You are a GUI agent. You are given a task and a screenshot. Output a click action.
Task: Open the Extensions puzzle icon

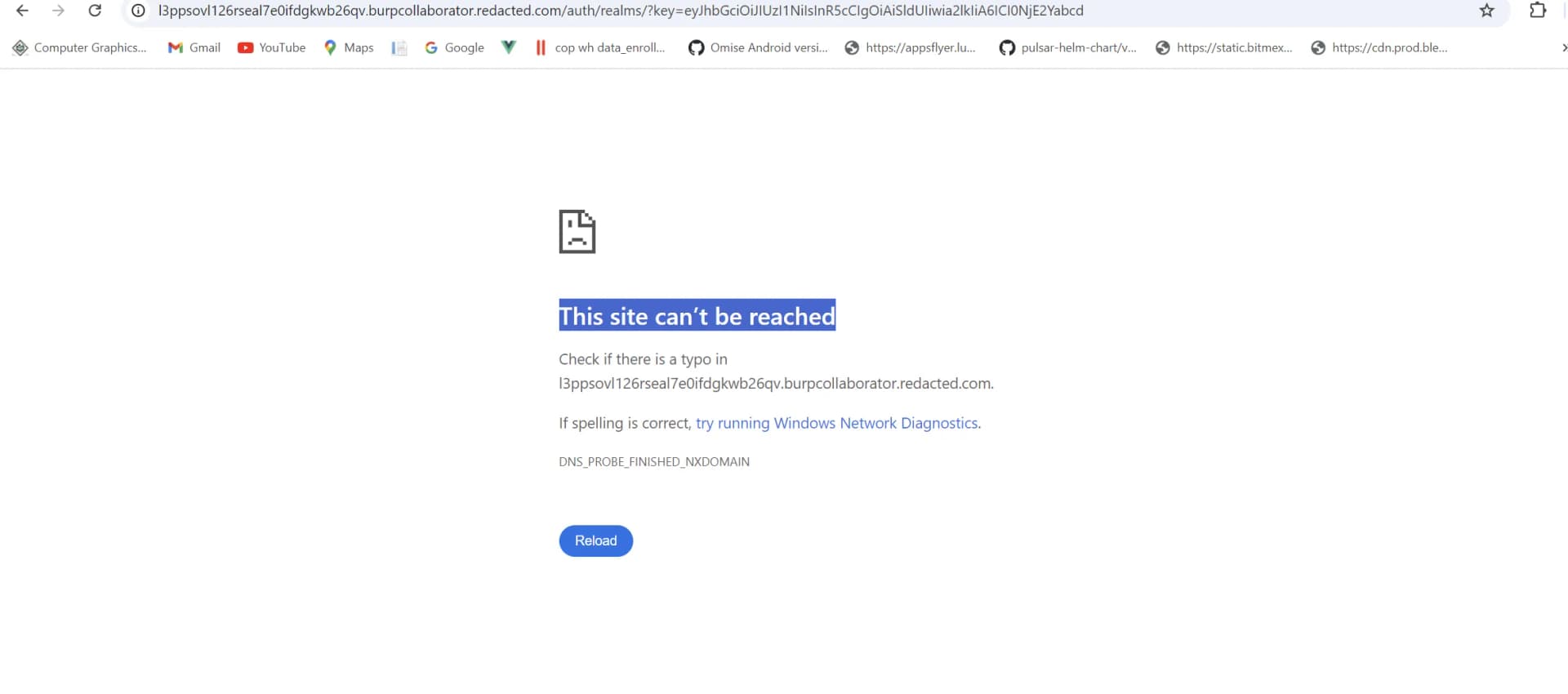click(x=1538, y=11)
